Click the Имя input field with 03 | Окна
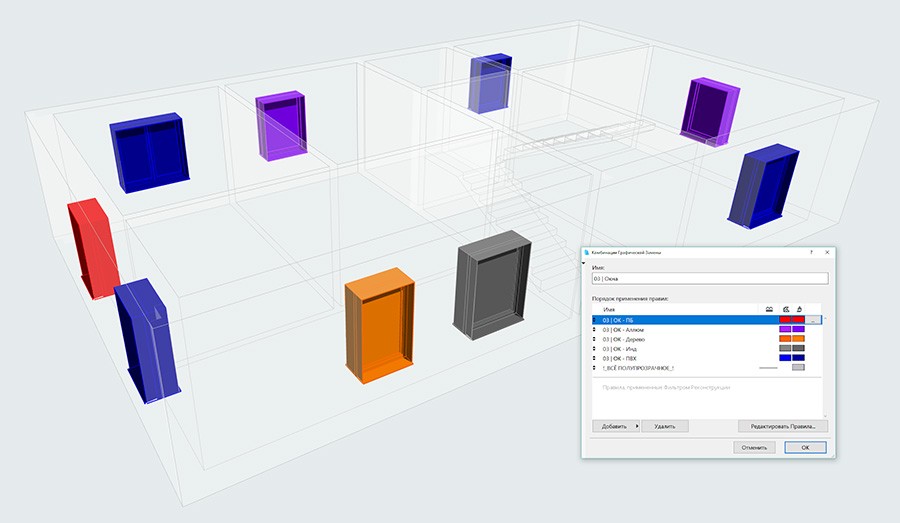 point(710,278)
